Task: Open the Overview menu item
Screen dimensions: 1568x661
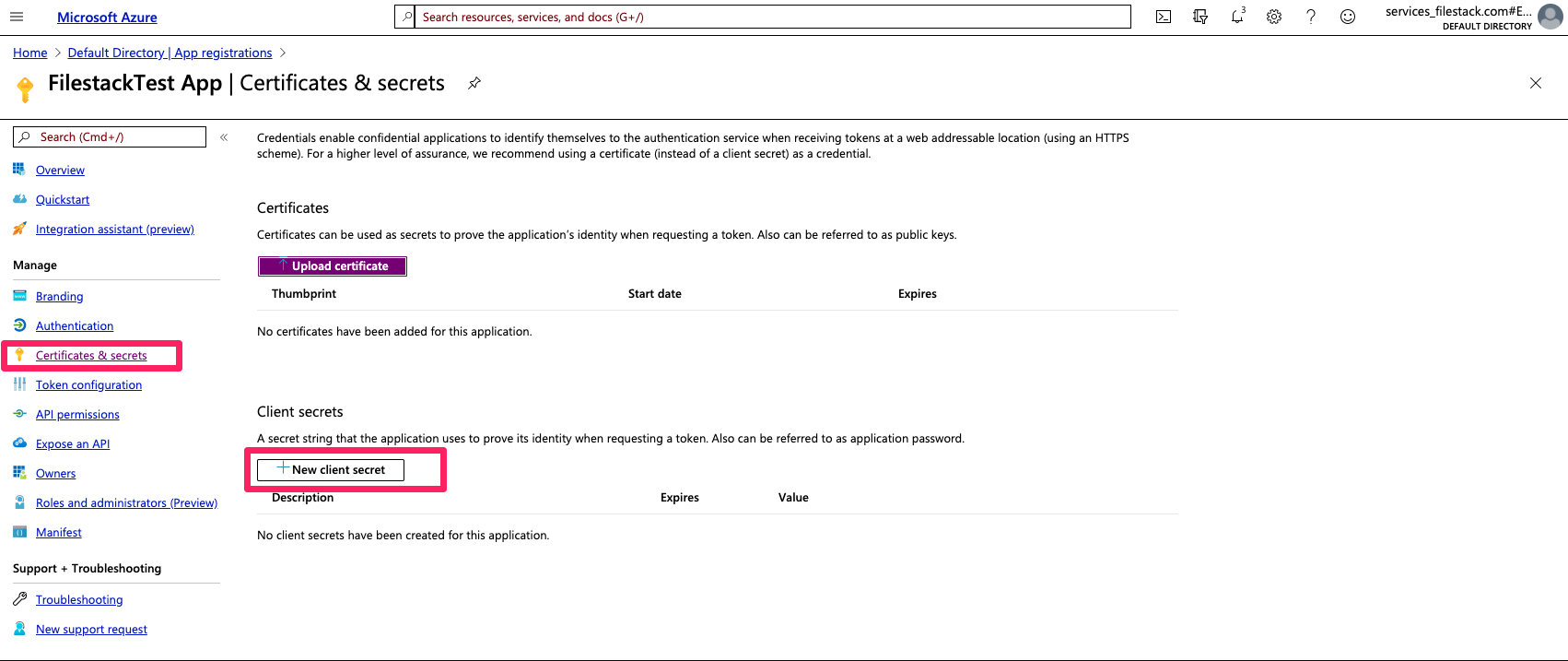Action: (x=60, y=171)
